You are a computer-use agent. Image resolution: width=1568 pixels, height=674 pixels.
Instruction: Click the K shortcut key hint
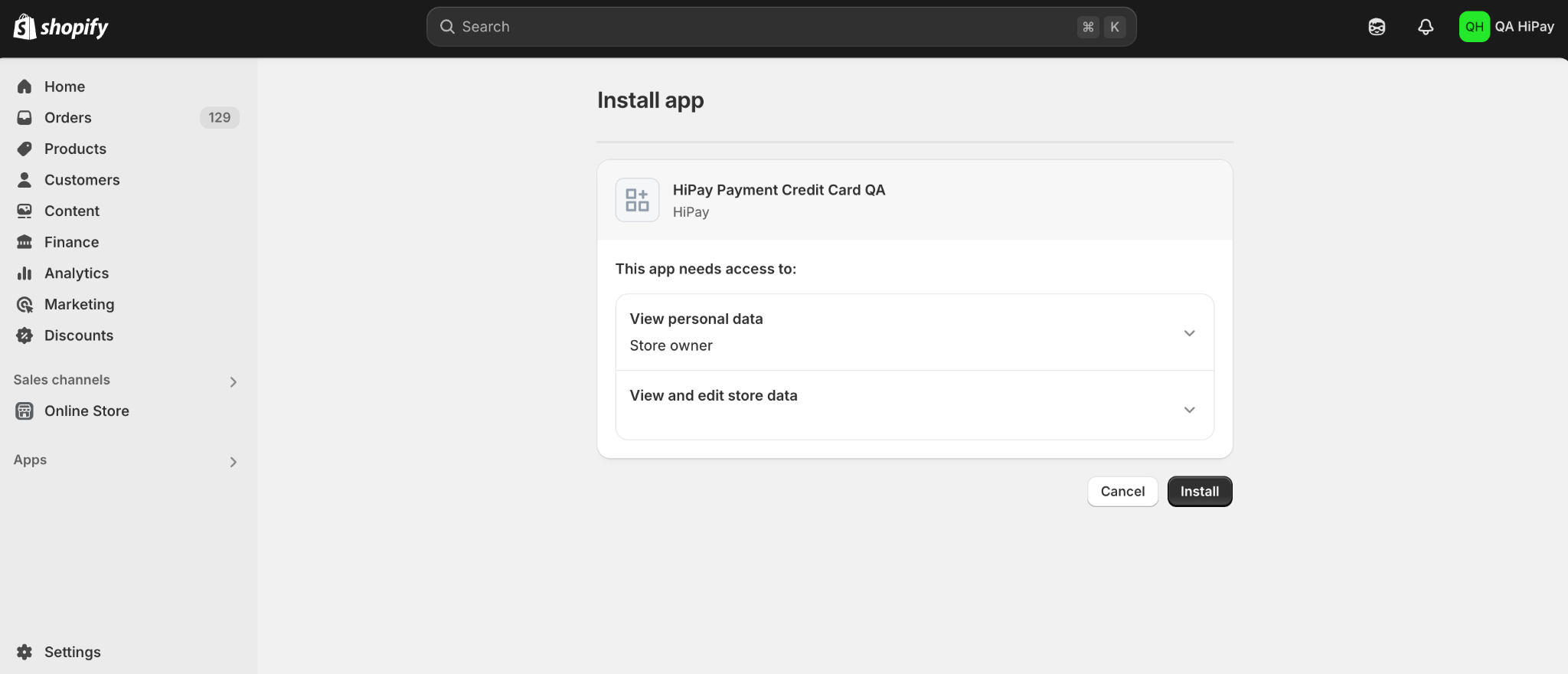click(x=1115, y=27)
